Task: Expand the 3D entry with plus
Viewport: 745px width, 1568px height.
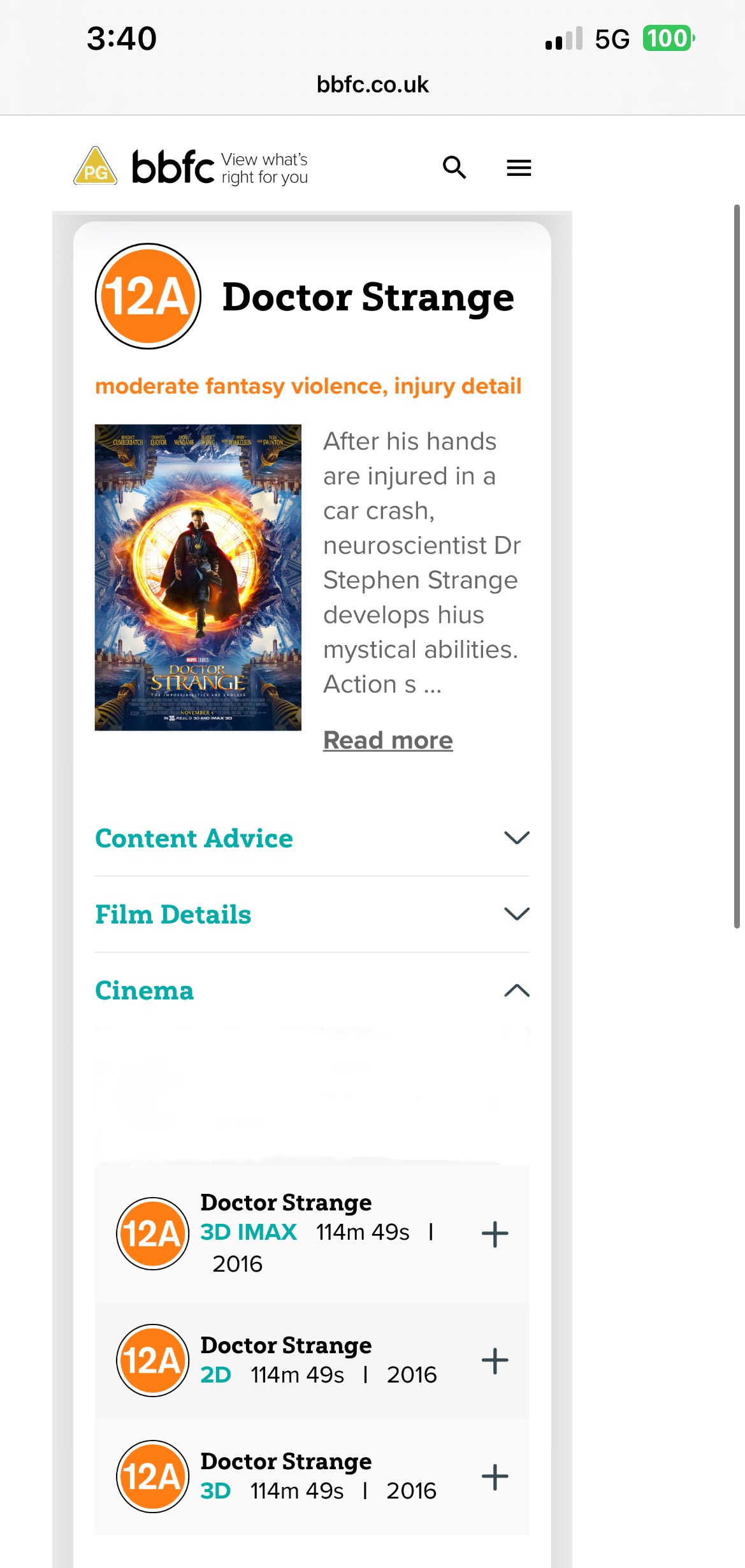Action: tap(495, 1477)
